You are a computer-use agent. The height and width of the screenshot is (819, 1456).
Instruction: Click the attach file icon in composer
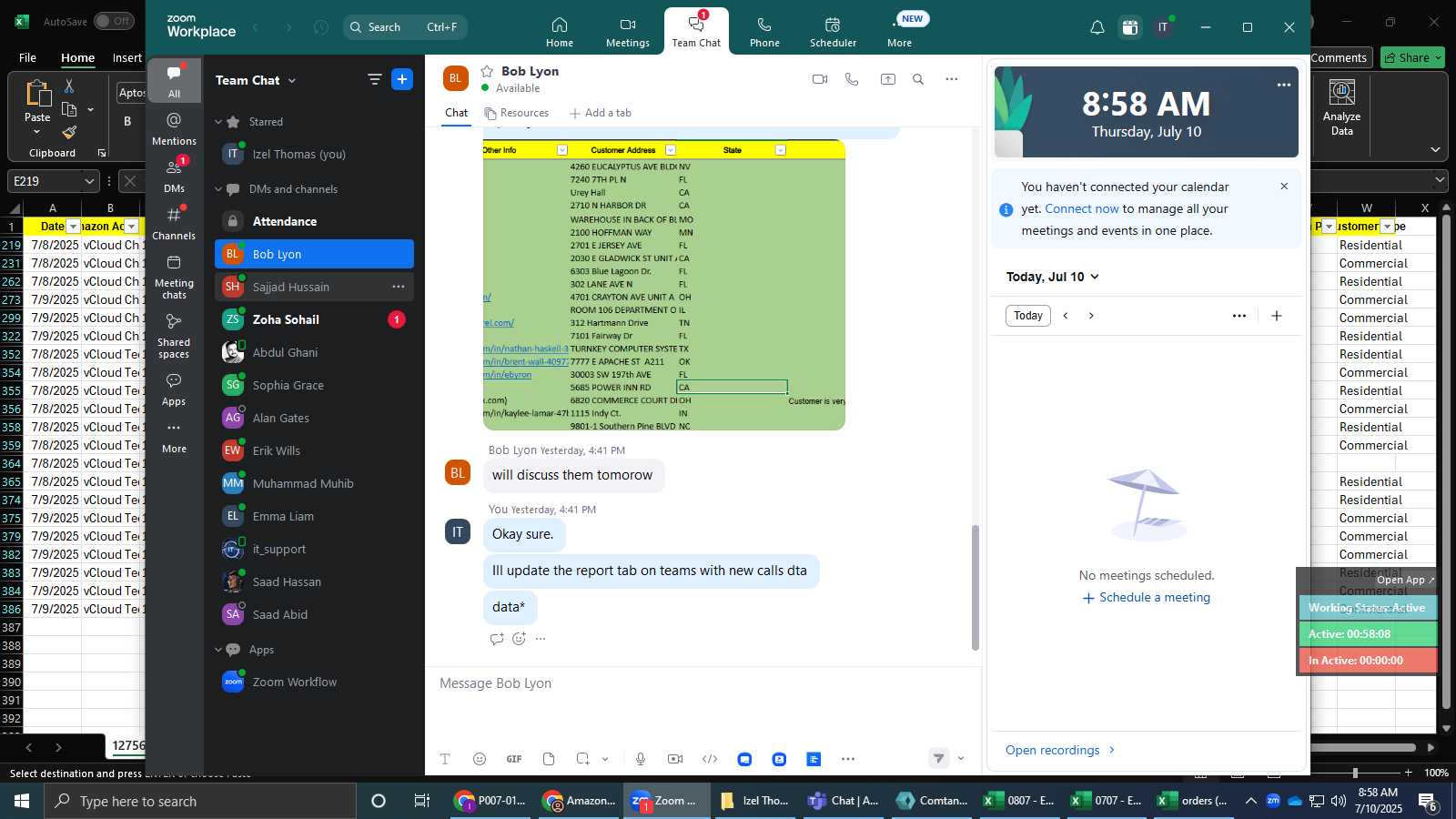(x=549, y=759)
